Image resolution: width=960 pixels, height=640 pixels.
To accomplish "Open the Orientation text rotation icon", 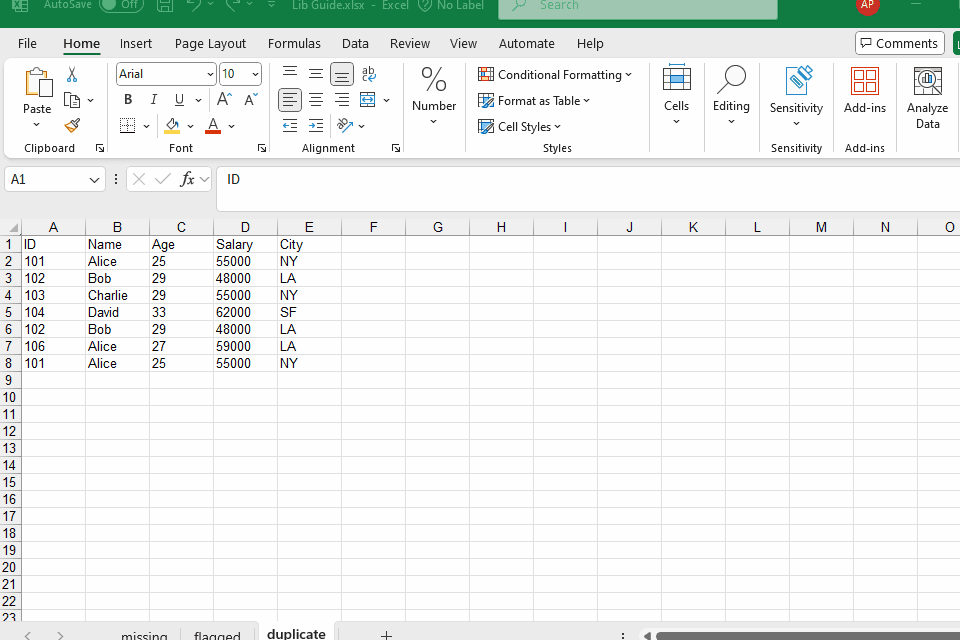I will pyautogui.click(x=345, y=126).
